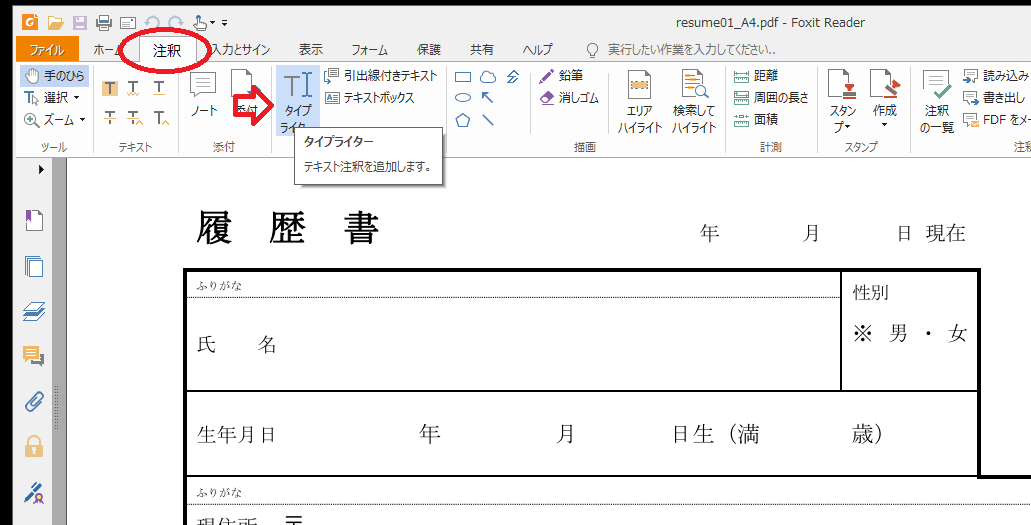Open the Stamp (スタンプ) dropdown
The width and height of the screenshot is (1031, 525).
point(842,102)
